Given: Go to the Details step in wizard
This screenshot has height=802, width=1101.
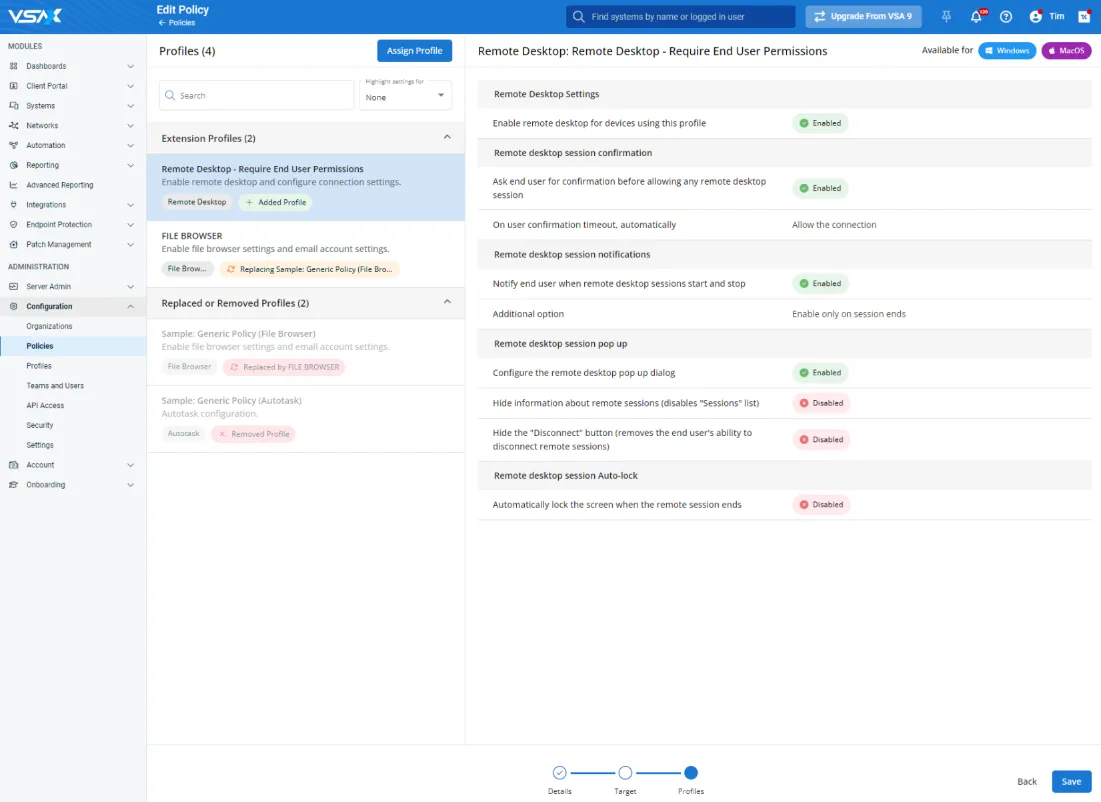Looking at the screenshot, I should point(560,773).
